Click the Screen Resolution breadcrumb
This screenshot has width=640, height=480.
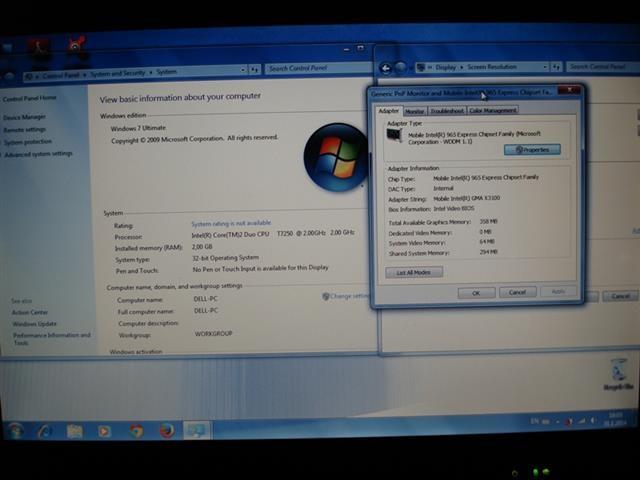[492, 67]
